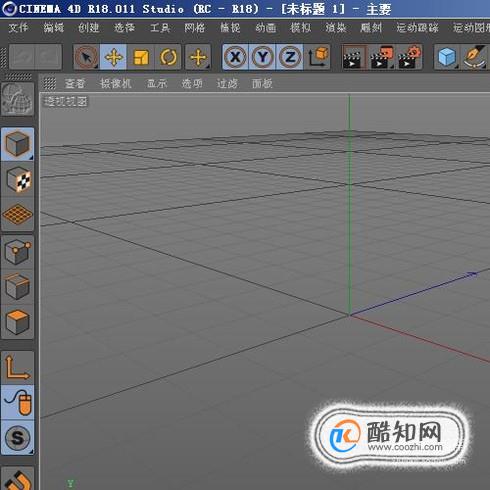
Task: Open the 雕刻 menu
Action: [371, 28]
